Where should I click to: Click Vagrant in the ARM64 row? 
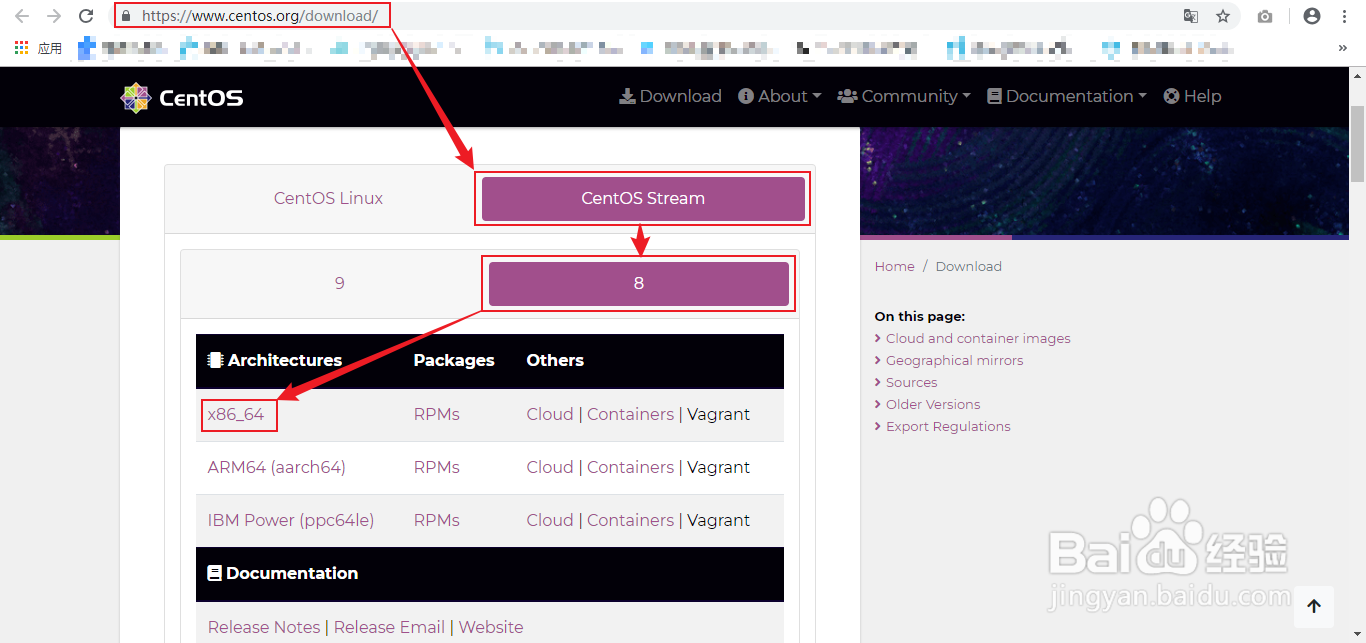click(x=718, y=467)
